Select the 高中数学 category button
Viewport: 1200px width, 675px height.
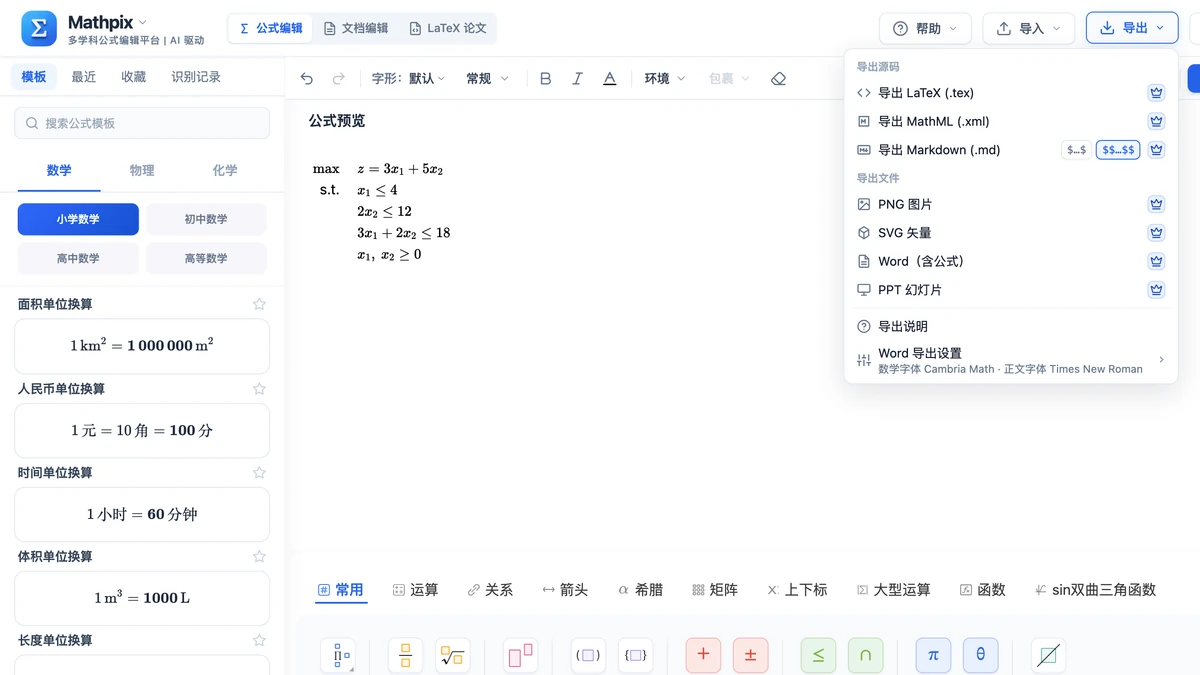coord(78,258)
